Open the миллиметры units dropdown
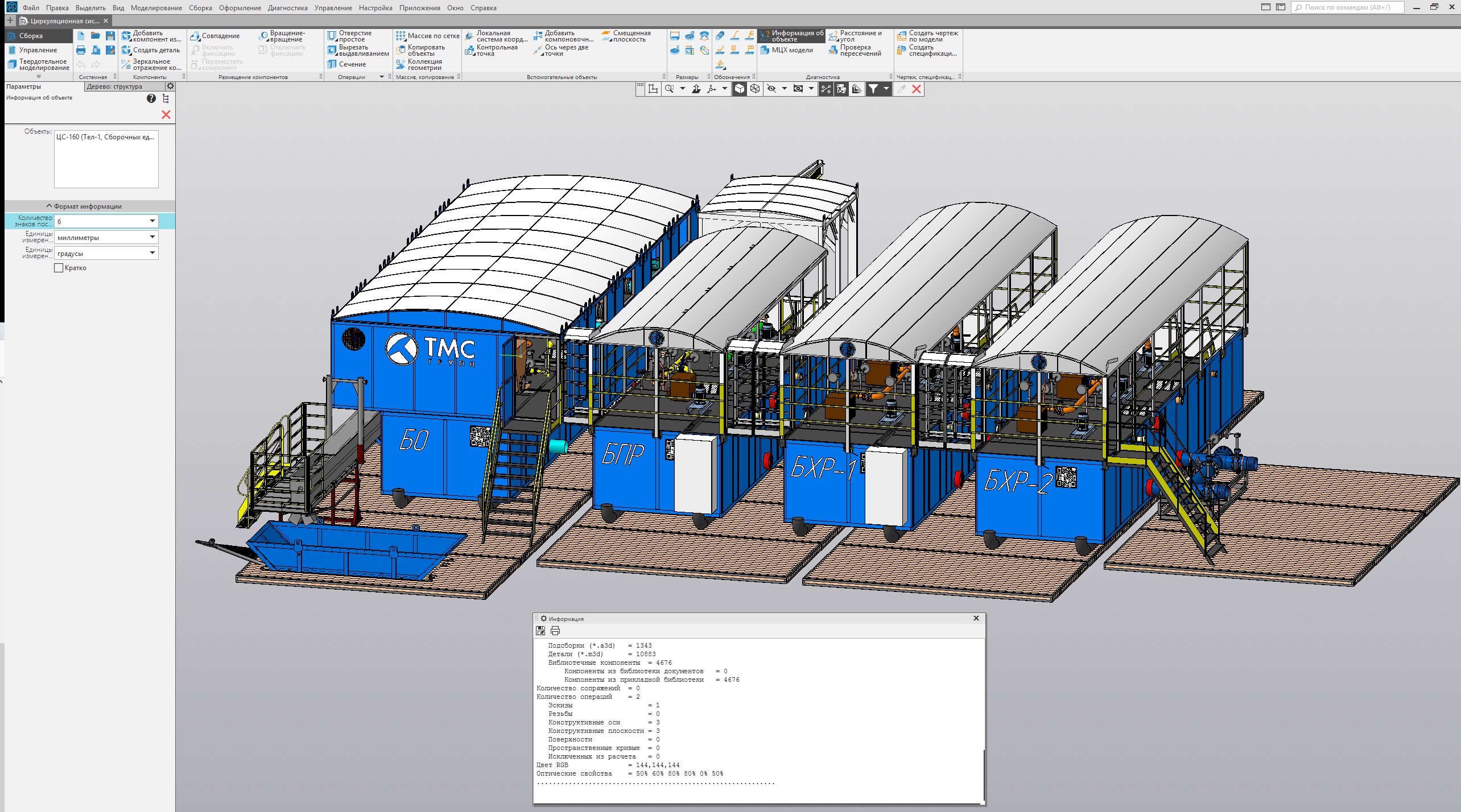This screenshot has width=1461, height=812. [152, 237]
